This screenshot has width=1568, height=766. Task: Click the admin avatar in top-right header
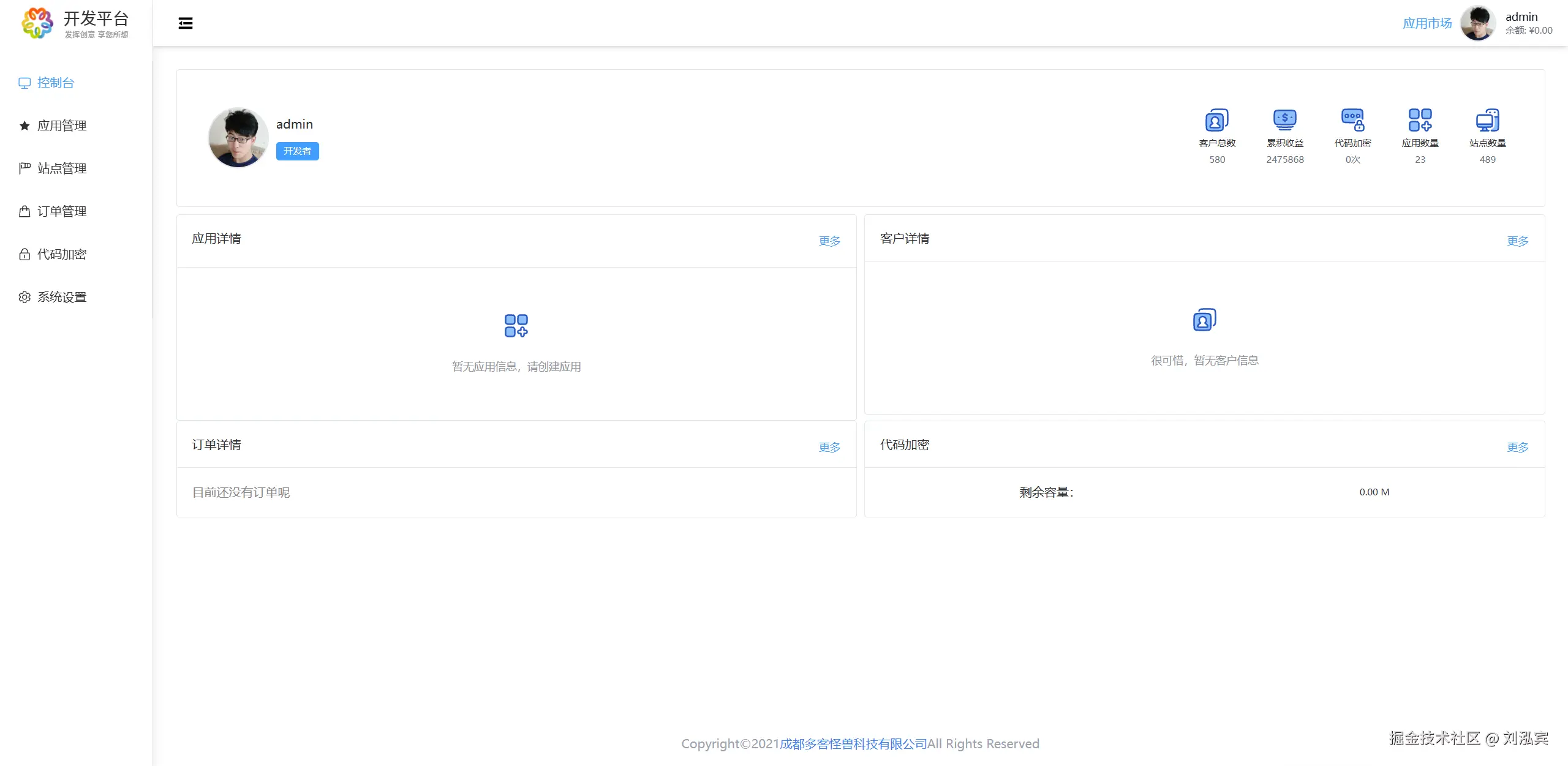[1477, 23]
